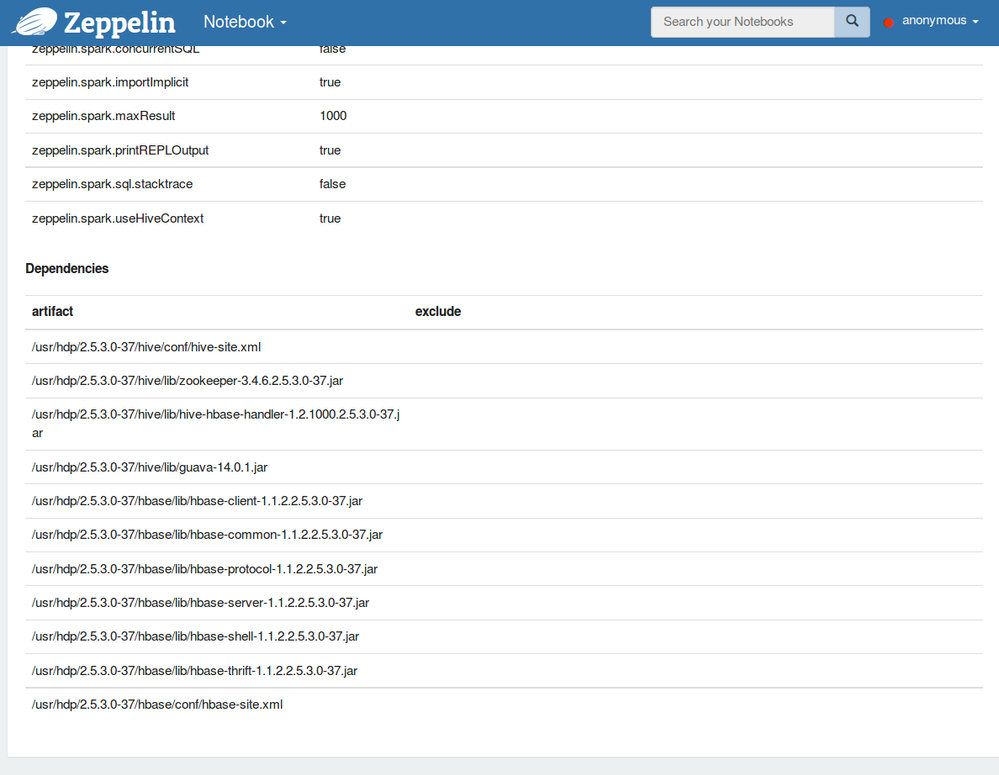Click the Search your Notebooks field
Image resolution: width=999 pixels, height=775 pixels.
click(x=742, y=21)
